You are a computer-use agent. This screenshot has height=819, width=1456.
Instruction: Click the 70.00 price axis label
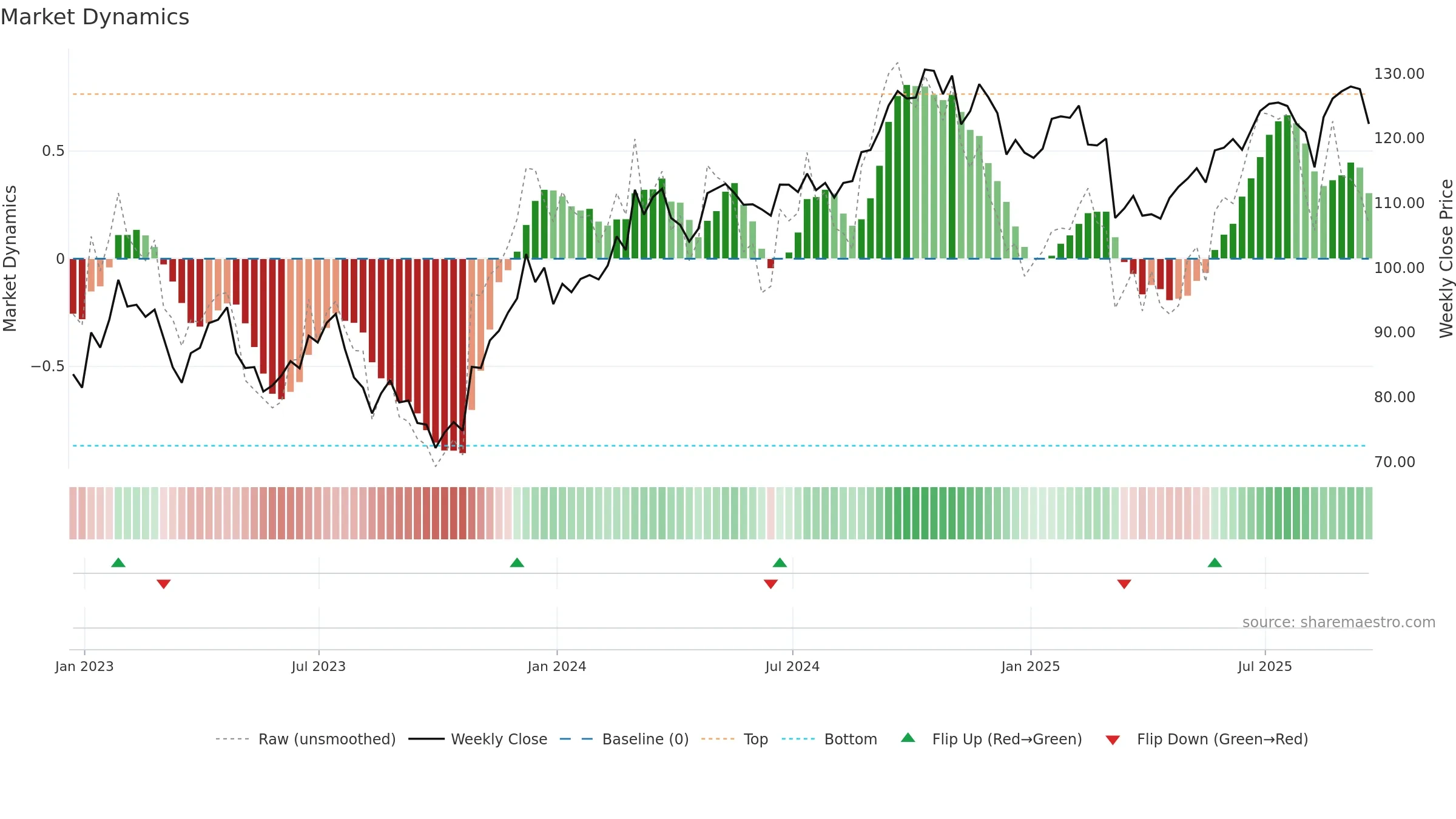tap(1395, 462)
